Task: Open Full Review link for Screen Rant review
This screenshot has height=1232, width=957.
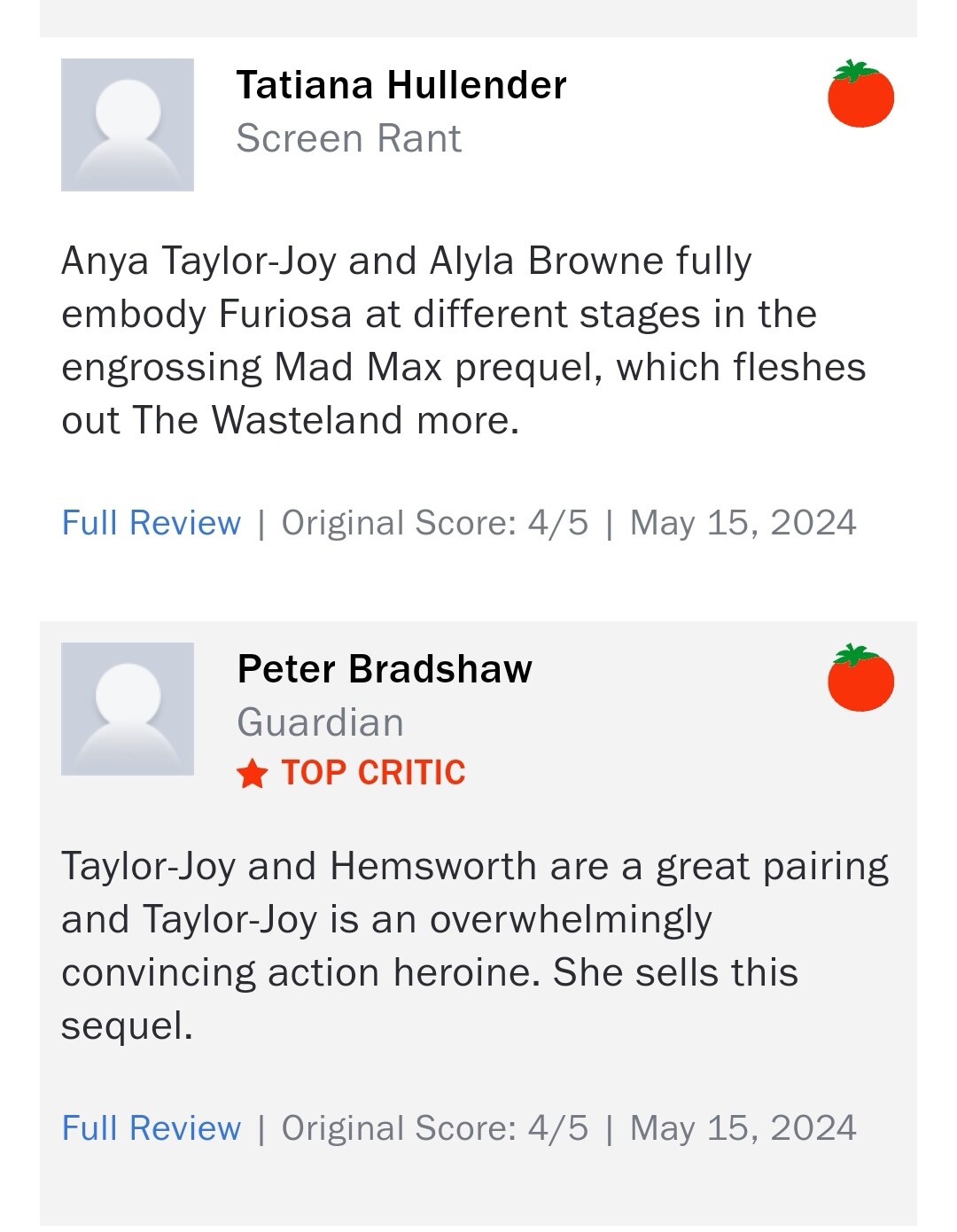Action: [x=152, y=523]
